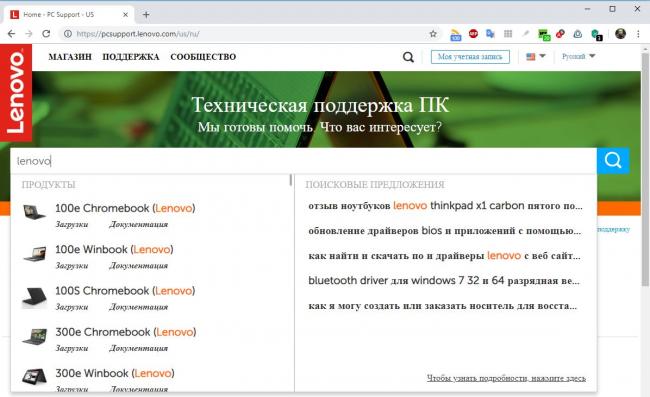The image size is (650, 397).
Task: Click the browser forward arrow
Action: [x=29, y=34]
